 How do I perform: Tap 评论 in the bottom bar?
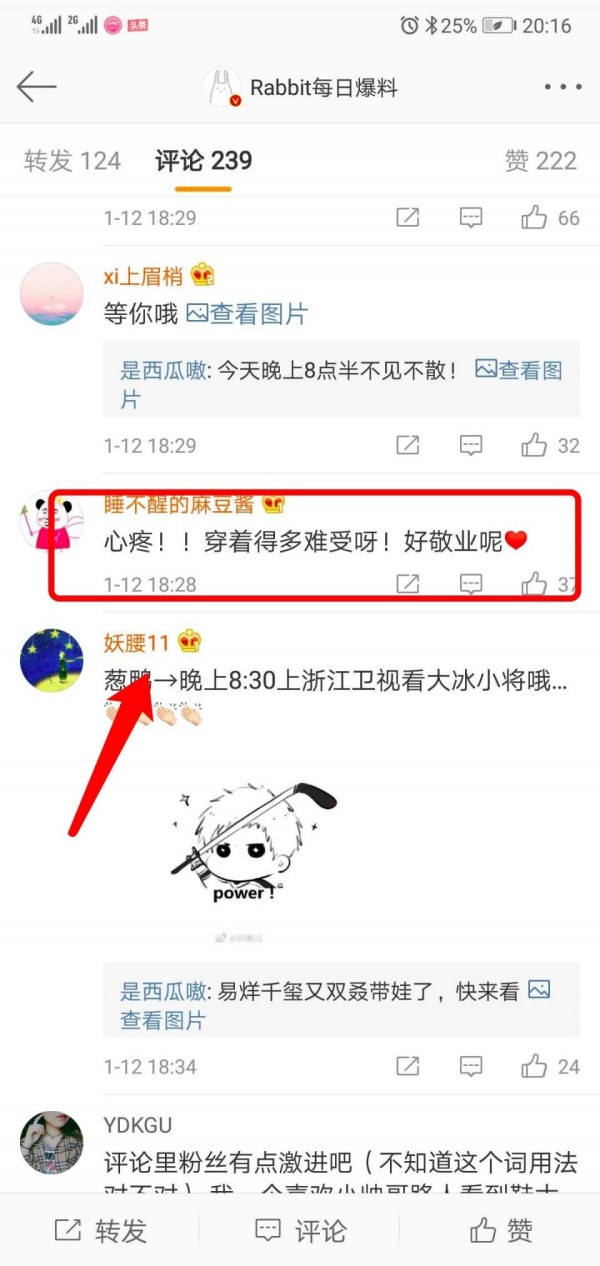(300, 1230)
